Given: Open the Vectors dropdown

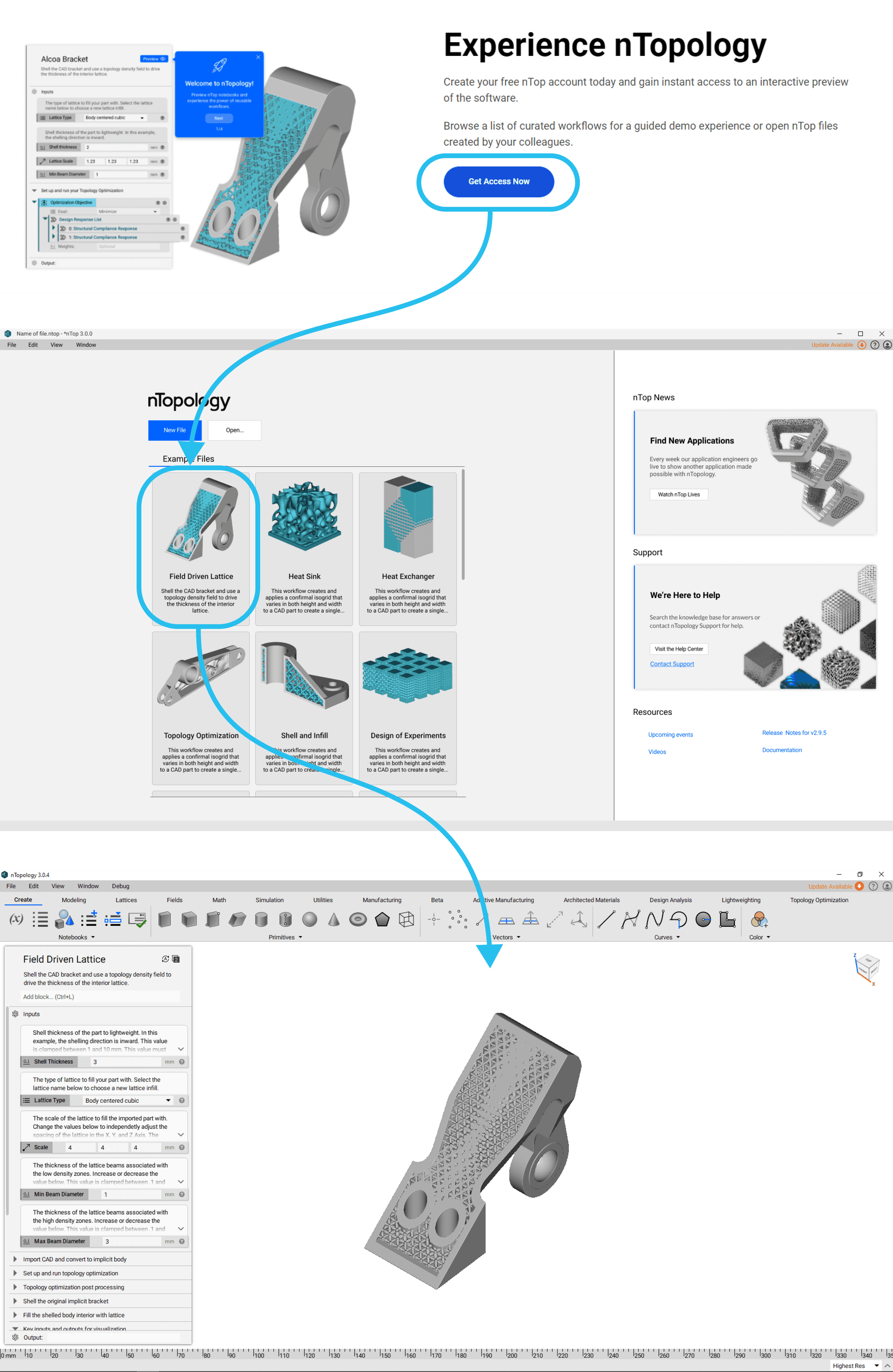Looking at the screenshot, I should (x=506, y=937).
